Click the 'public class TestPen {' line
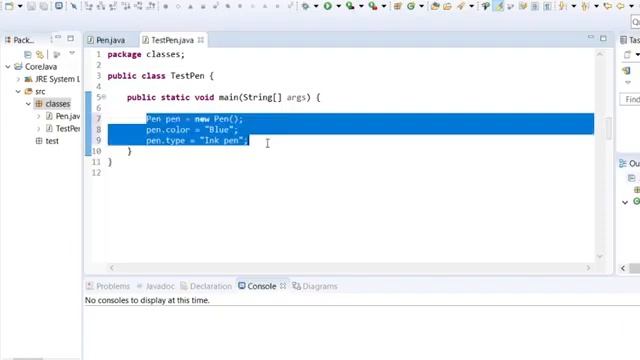 coord(160,76)
